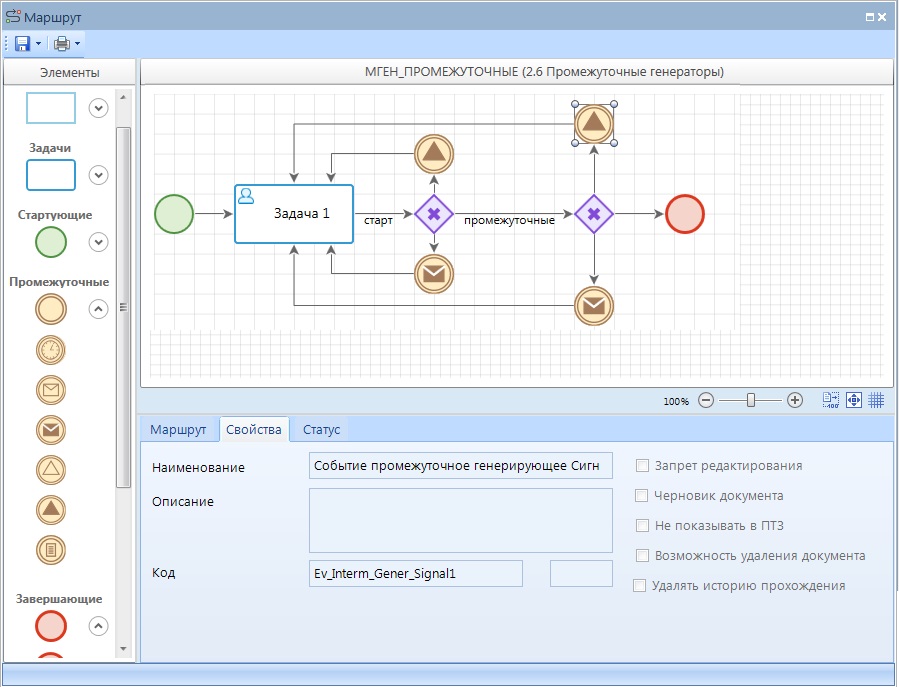Select the filled envelope event in palette

pos(51,430)
